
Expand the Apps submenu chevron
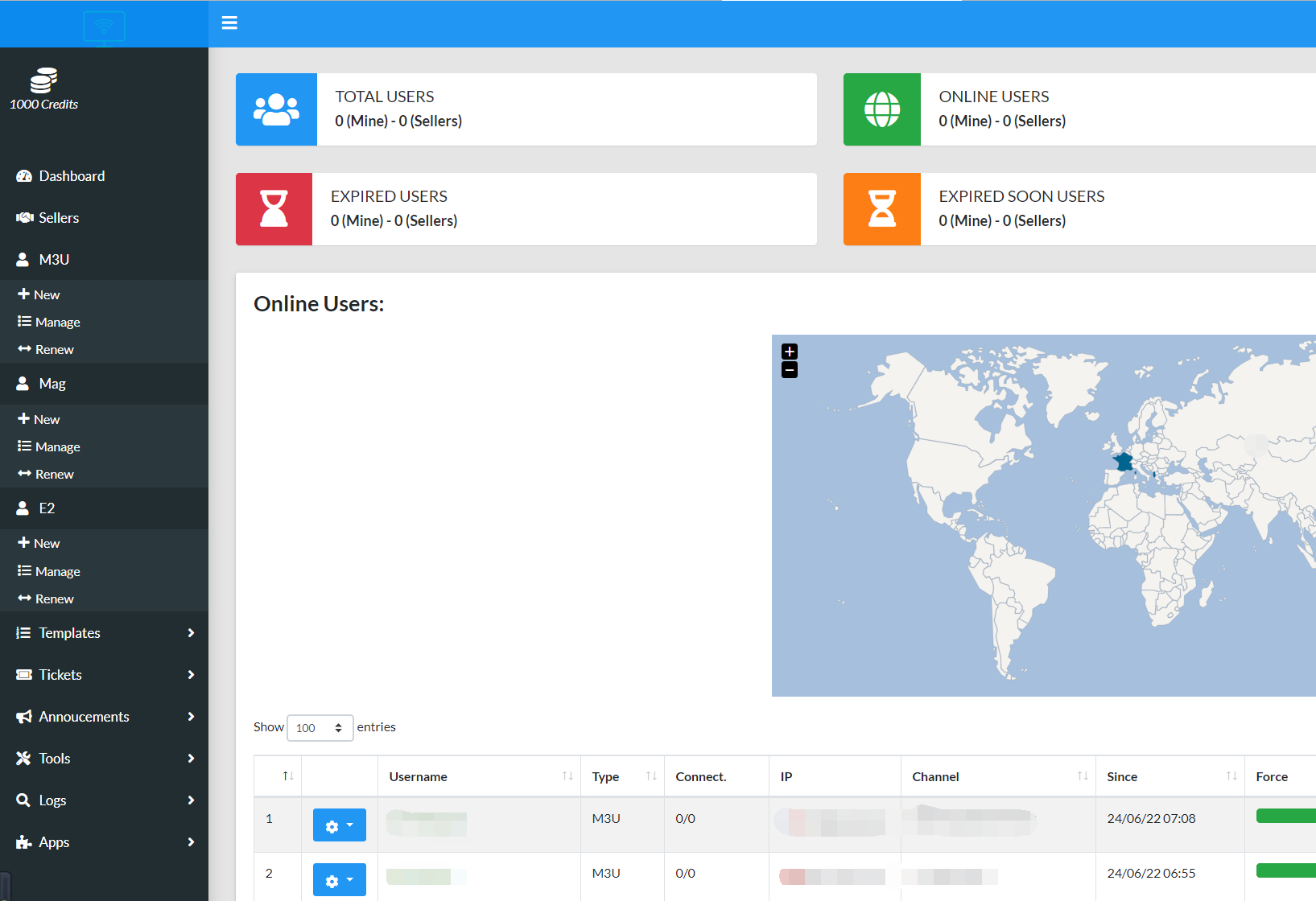pyautogui.click(x=191, y=842)
